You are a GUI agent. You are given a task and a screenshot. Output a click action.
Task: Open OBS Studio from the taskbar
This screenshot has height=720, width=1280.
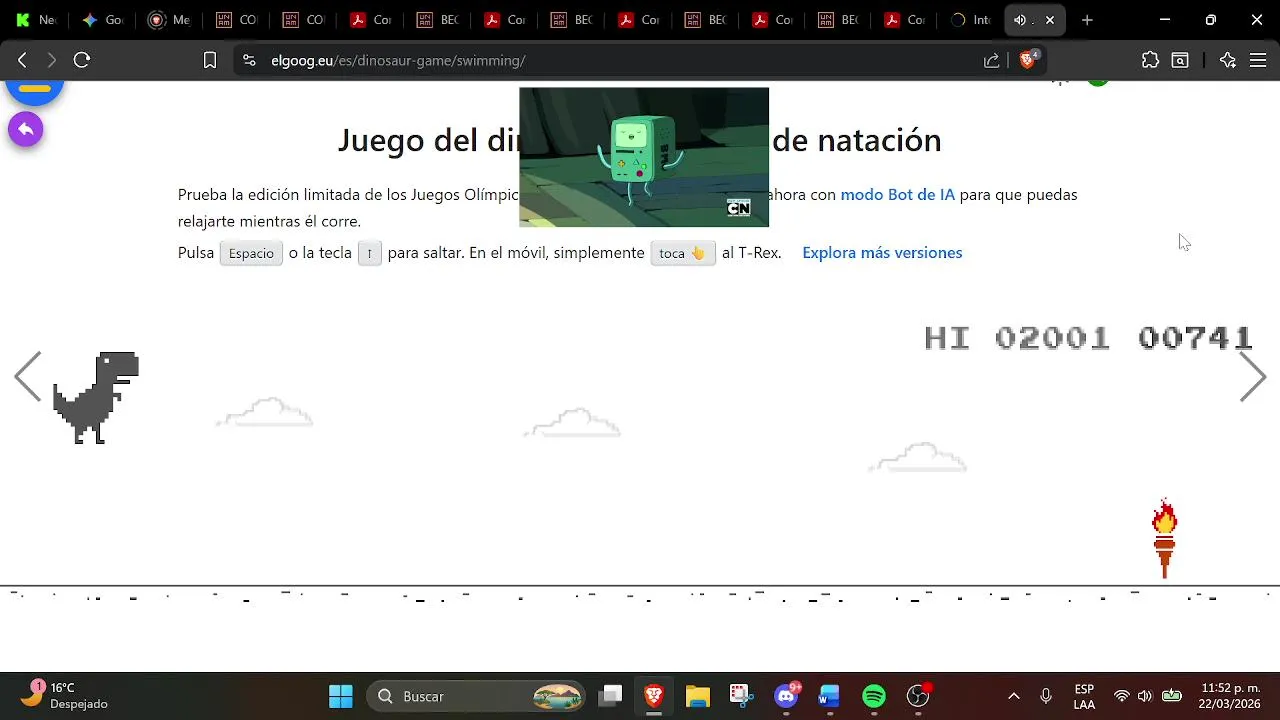[x=918, y=696]
